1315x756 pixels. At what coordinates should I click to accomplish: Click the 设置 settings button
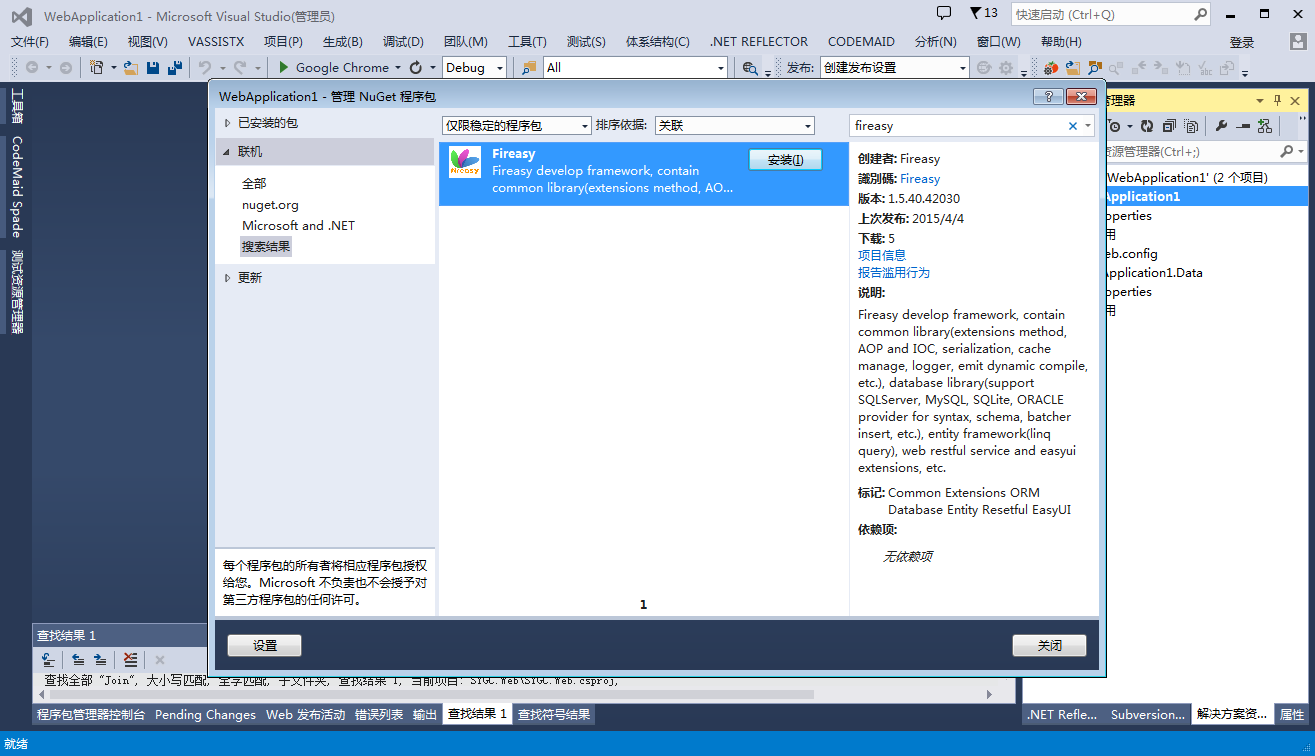click(265, 646)
